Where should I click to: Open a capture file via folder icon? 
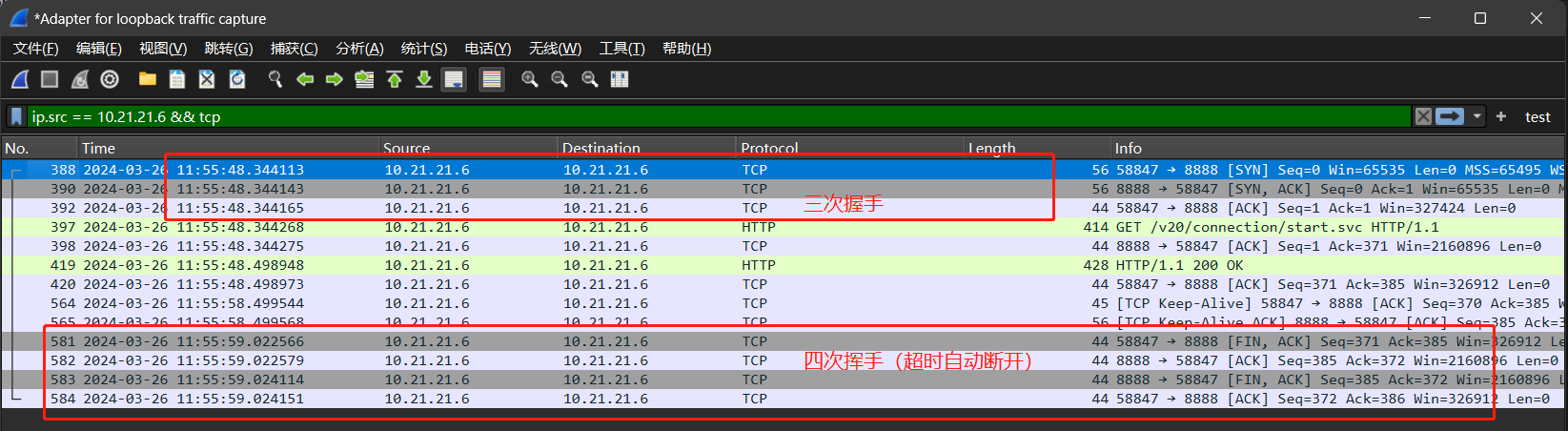148,79
